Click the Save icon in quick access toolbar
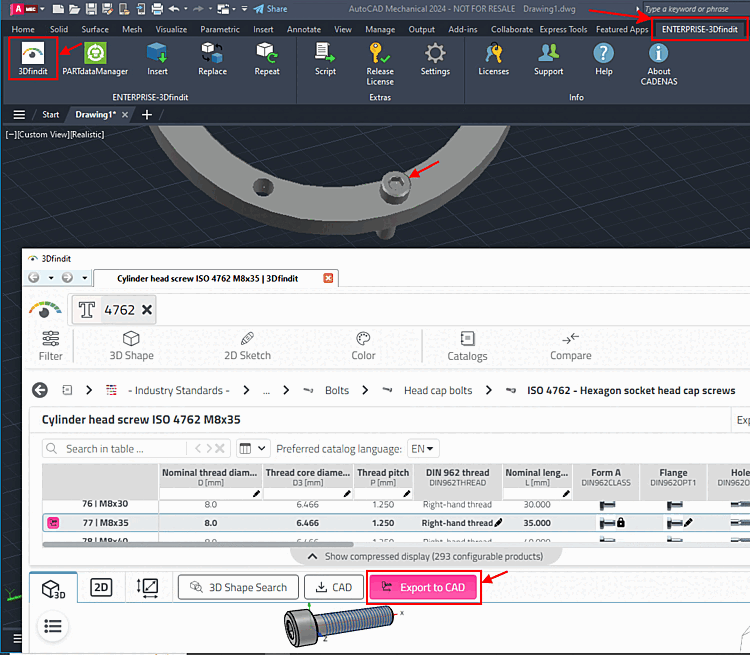The width and height of the screenshot is (750, 655). 91,9
